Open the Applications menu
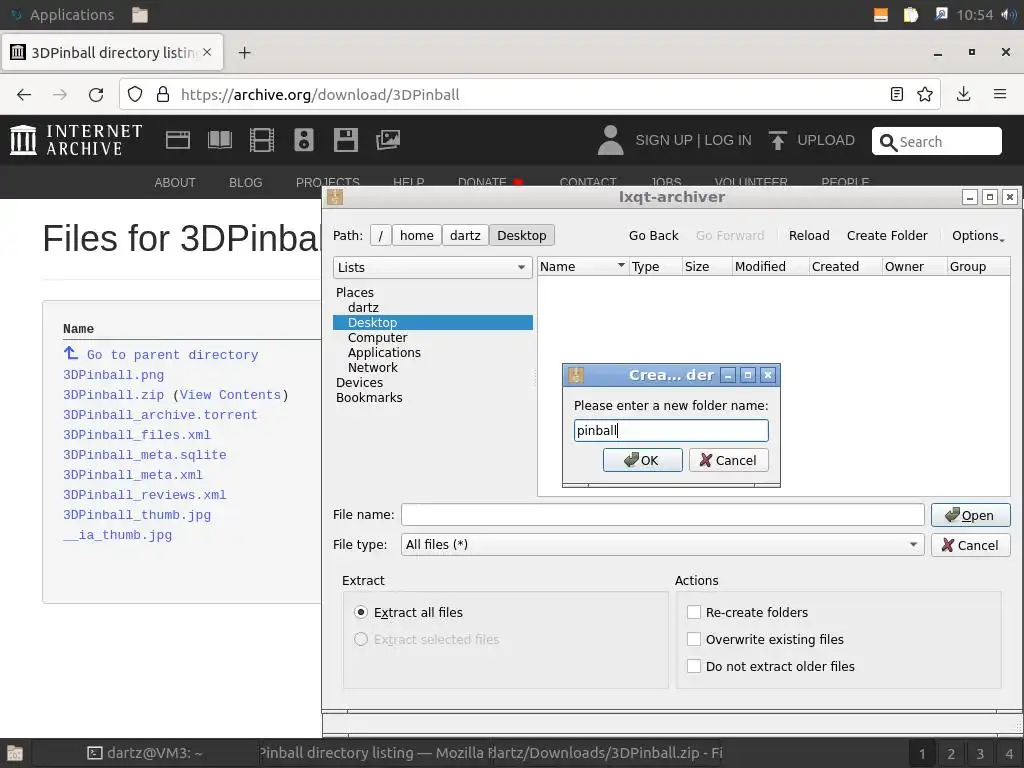Viewport: 1024px width, 768px height. 63,15
